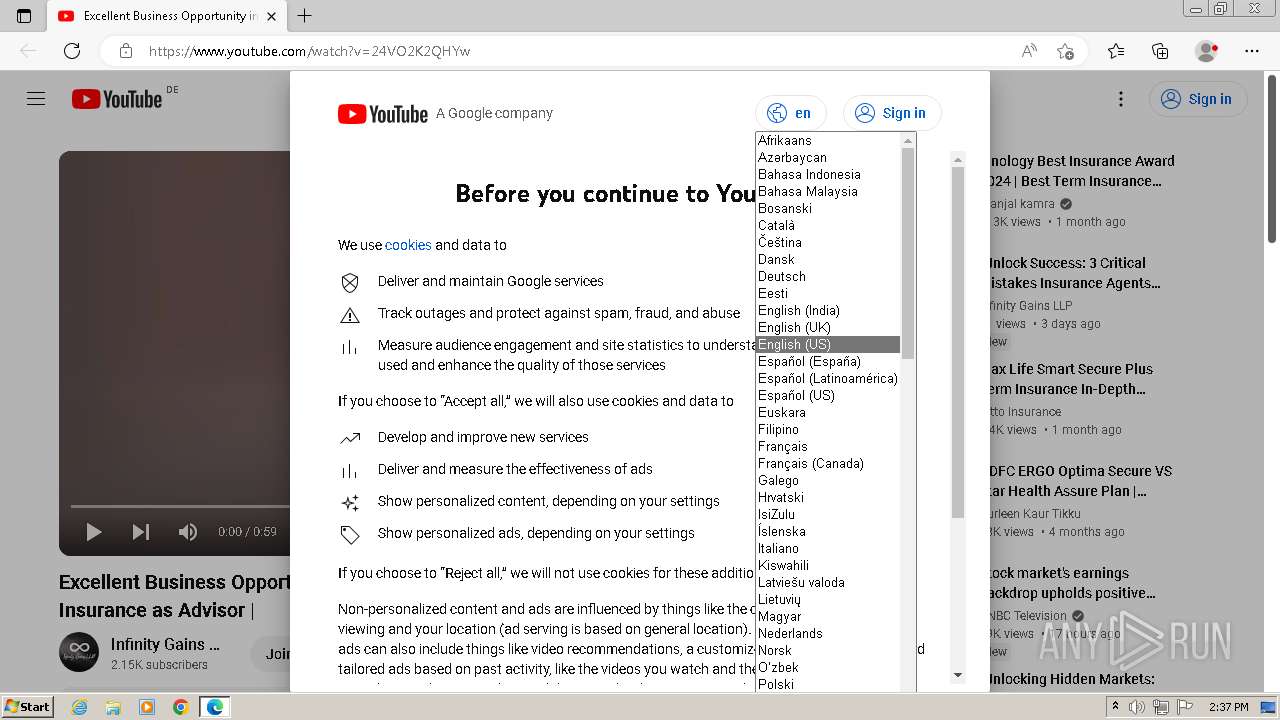
Task: Open the Favorites toolbar icon
Action: click(x=1116, y=51)
